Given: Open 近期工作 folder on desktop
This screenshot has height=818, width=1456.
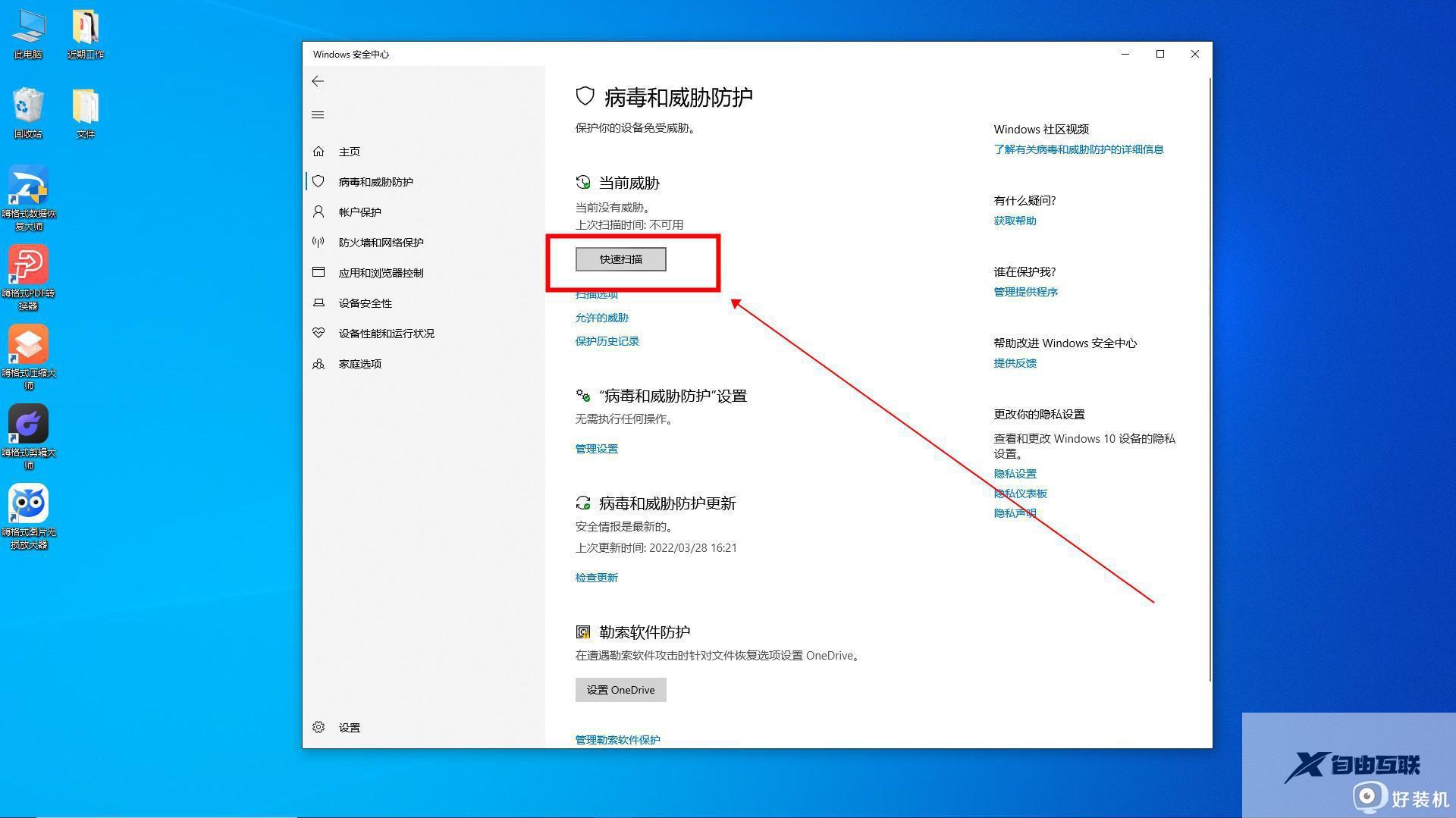Looking at the screenshot, I should 86,35.
